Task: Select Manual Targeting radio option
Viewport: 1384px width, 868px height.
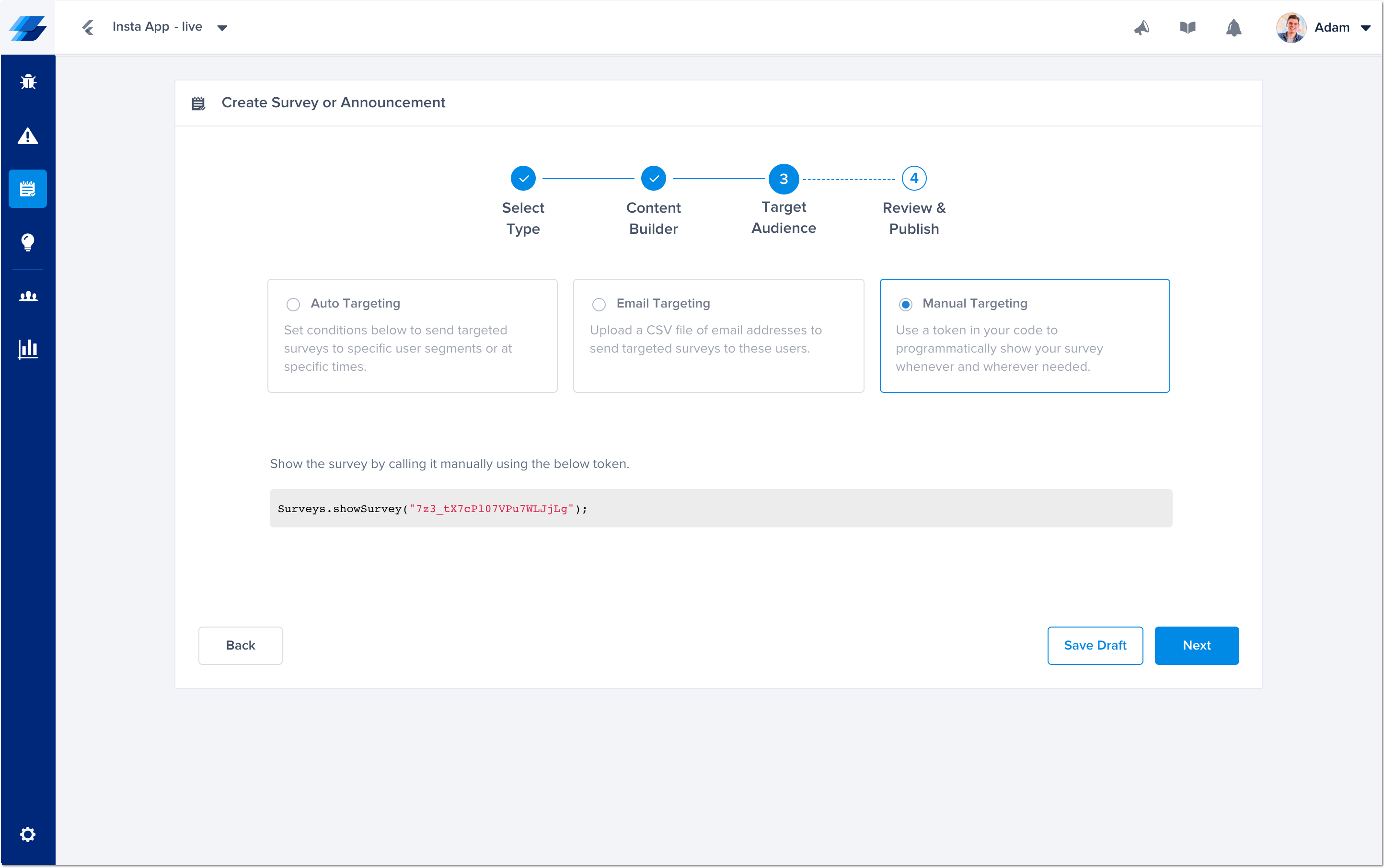Action: tap(905, 304)
